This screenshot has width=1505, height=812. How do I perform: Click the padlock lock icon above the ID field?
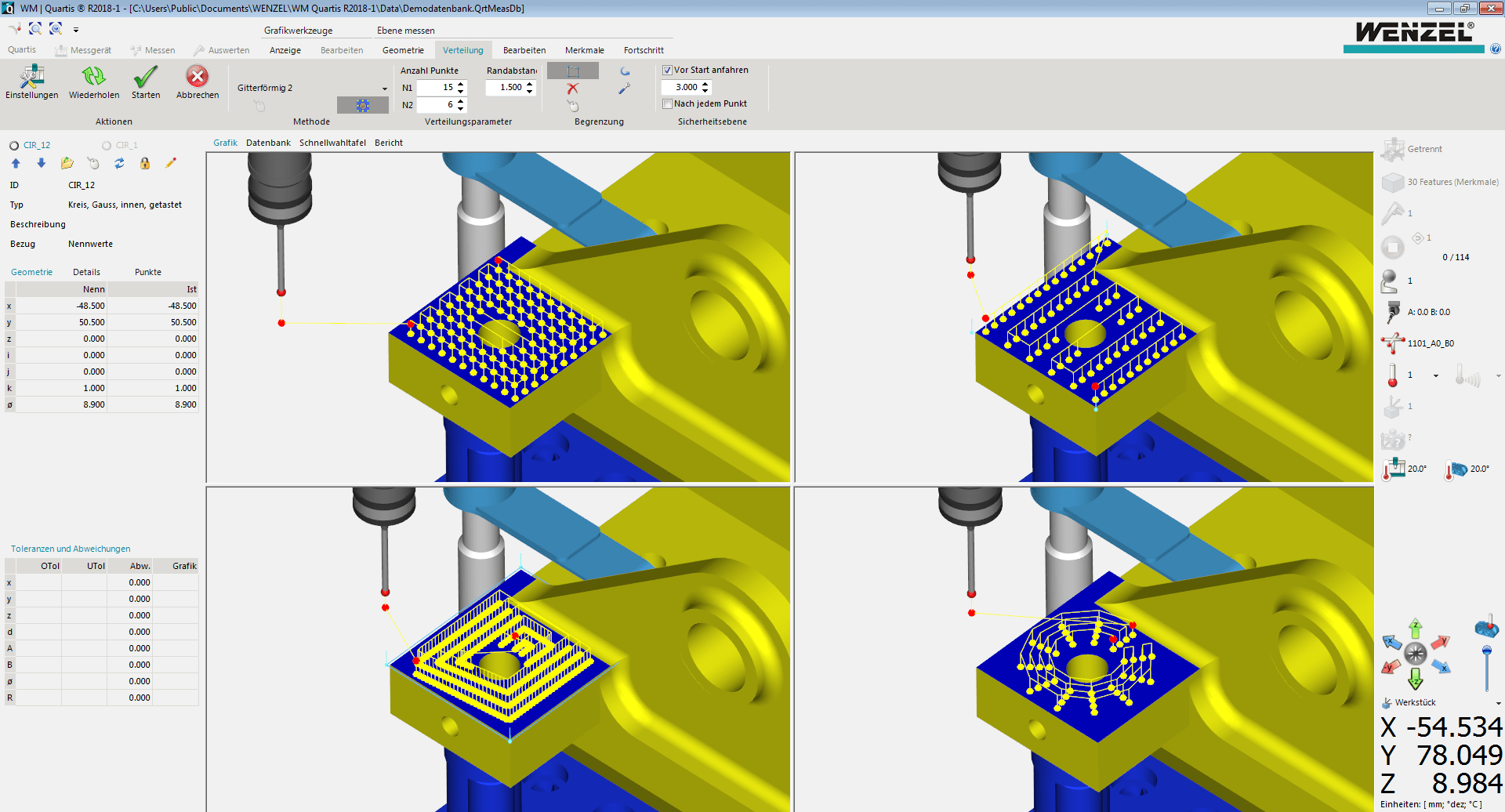(x=145, y=163)
